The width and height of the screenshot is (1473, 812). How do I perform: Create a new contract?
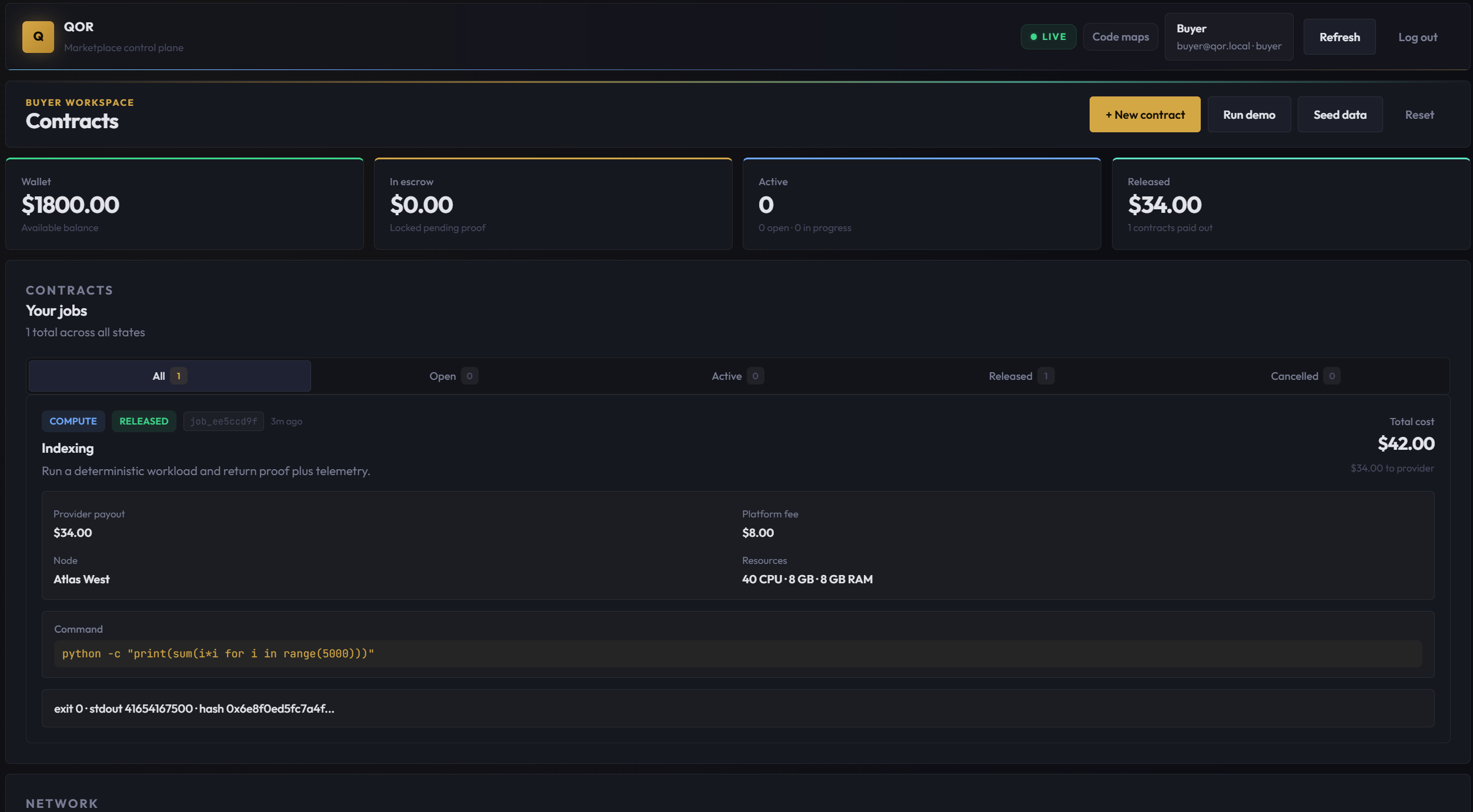pos(1144,115)
